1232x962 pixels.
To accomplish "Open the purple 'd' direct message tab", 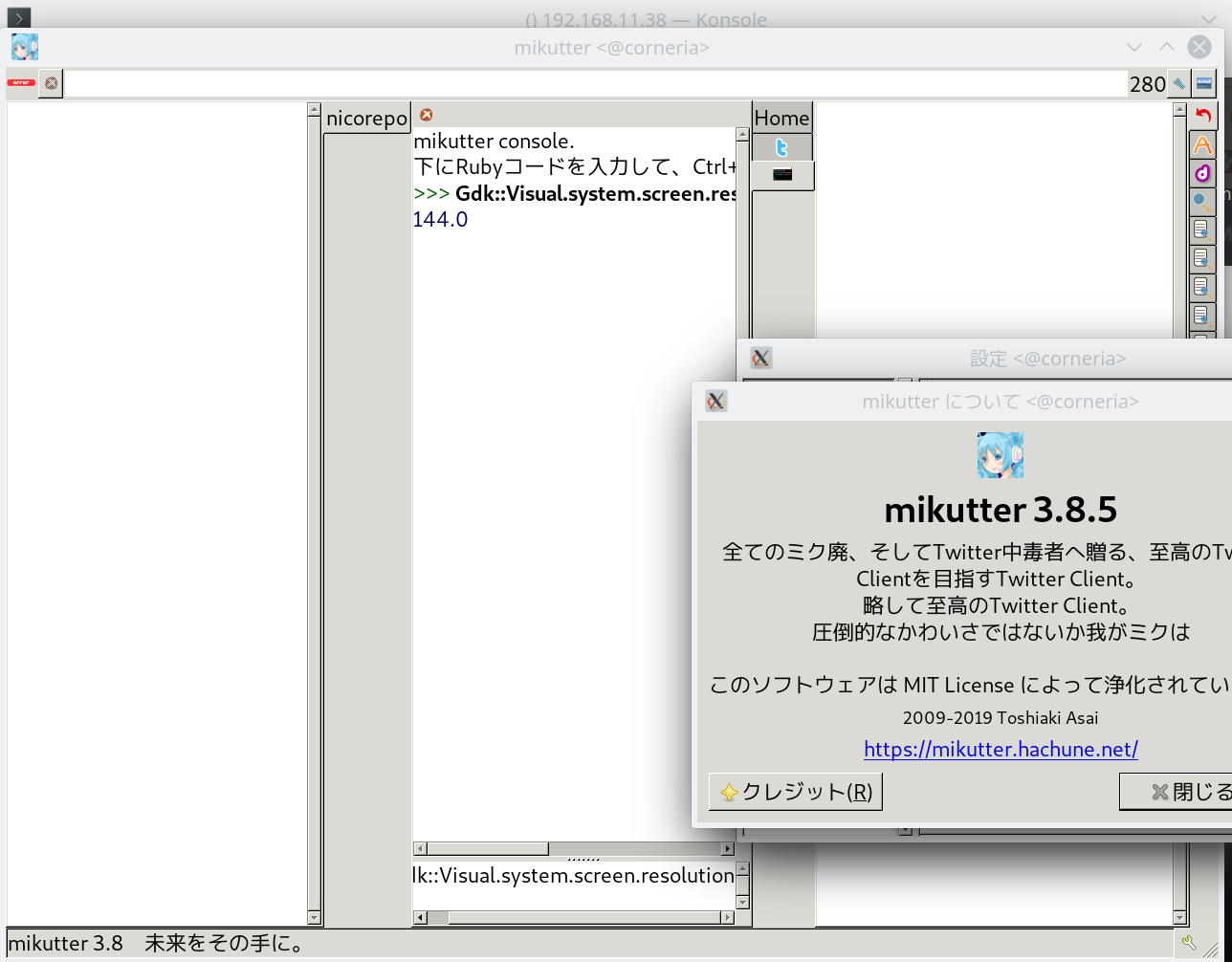I will point(1203,173).
